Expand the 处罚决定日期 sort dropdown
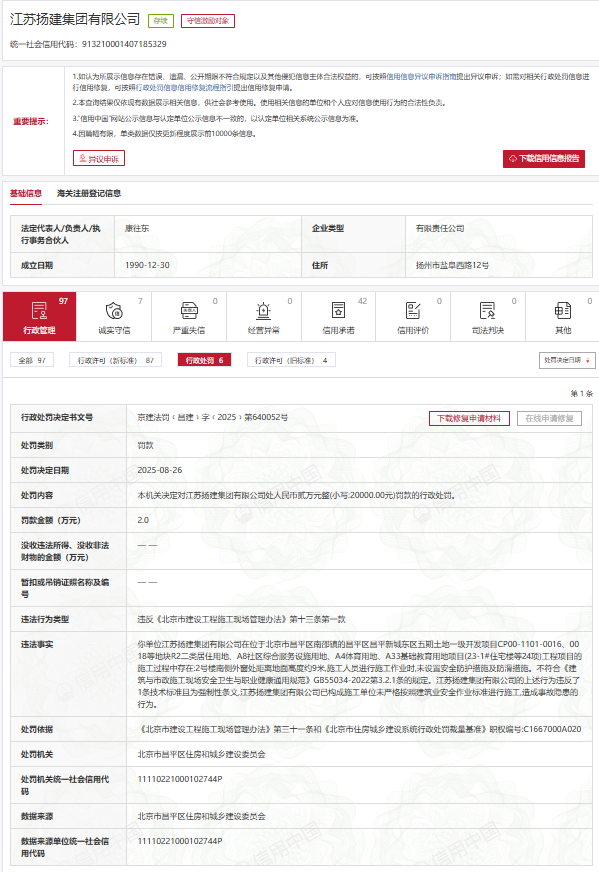The image size is (599, 872). point(567,360)
